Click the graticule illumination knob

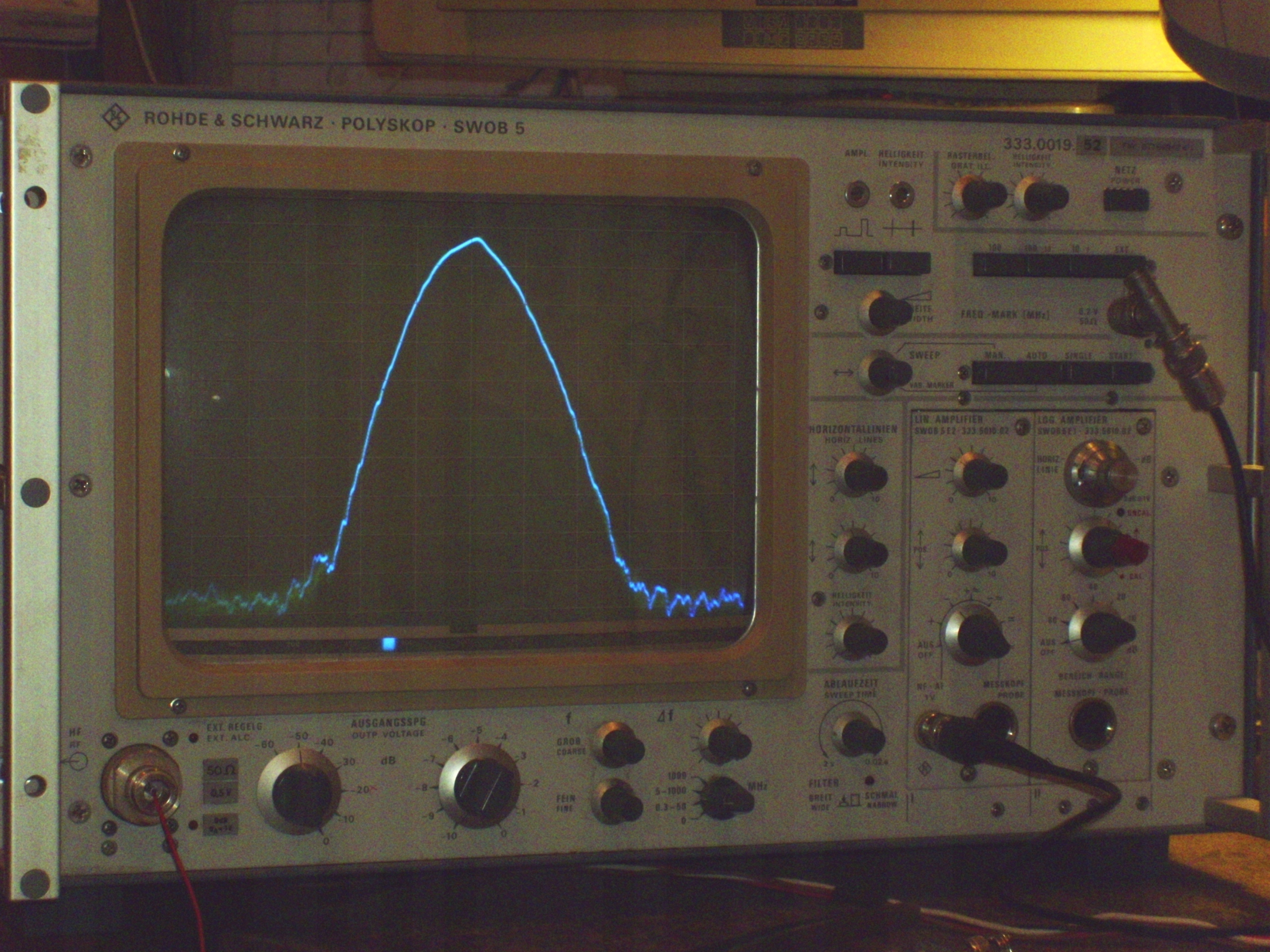978,197
